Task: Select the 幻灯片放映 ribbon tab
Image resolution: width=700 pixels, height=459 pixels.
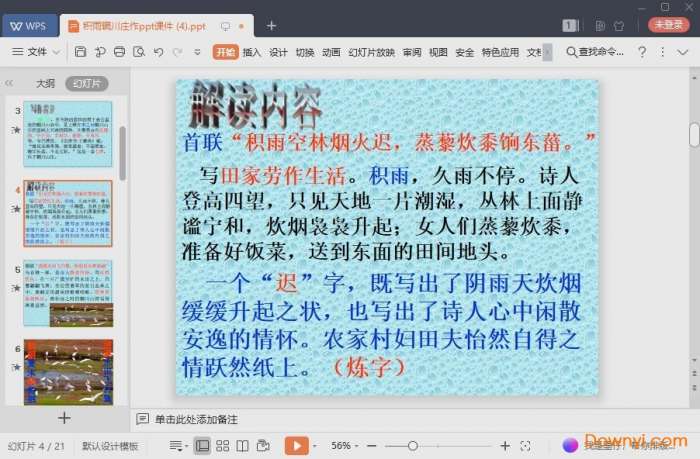Action: click(371, 52)
